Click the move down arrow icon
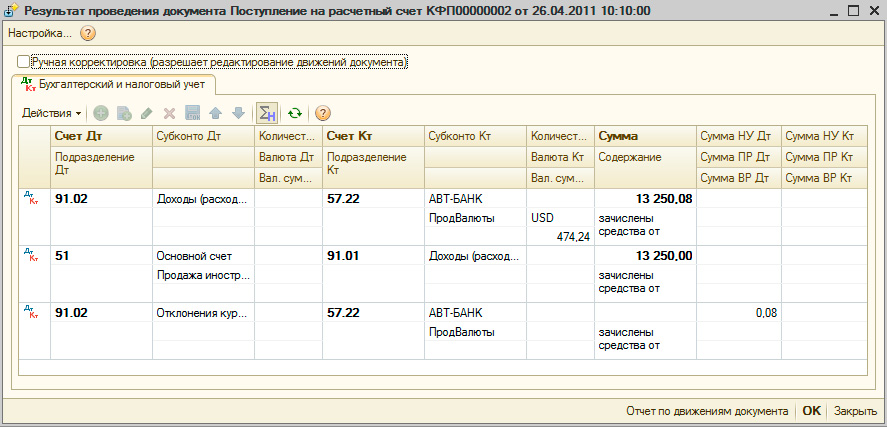Screen dimensions: 887x427 click(x=238, y=113)
